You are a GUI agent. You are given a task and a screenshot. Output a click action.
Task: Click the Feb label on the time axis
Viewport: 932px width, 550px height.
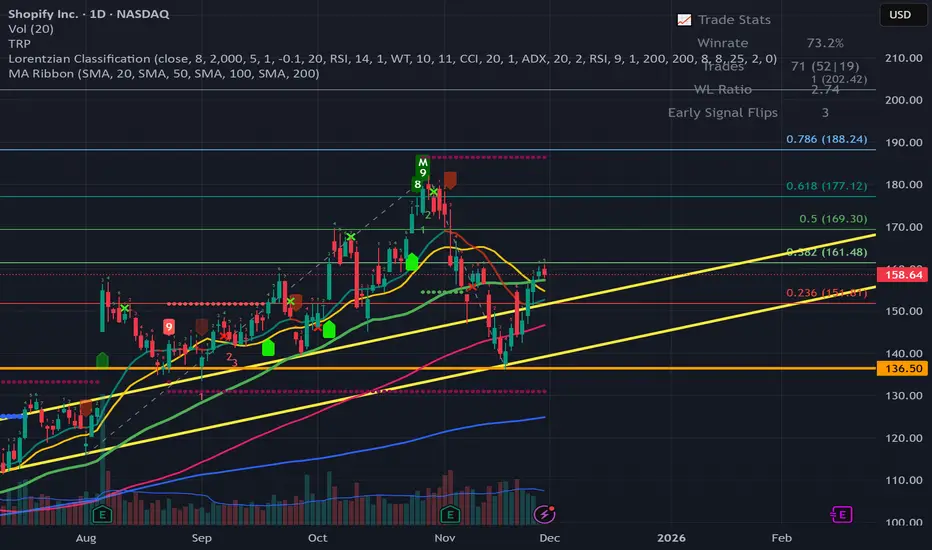click(x=782, y=538)
